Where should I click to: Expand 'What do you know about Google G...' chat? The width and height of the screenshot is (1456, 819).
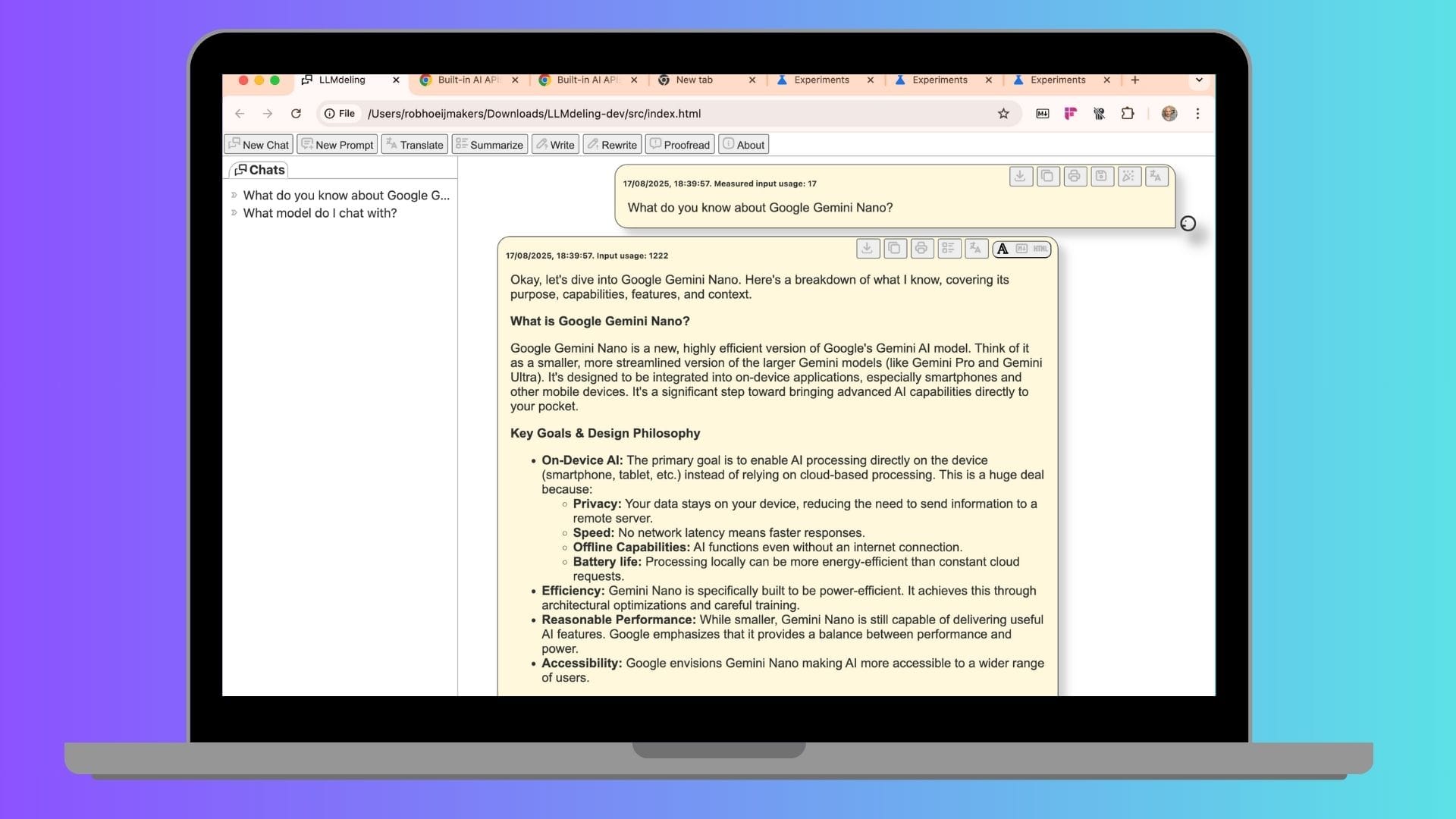coord(234,196)
